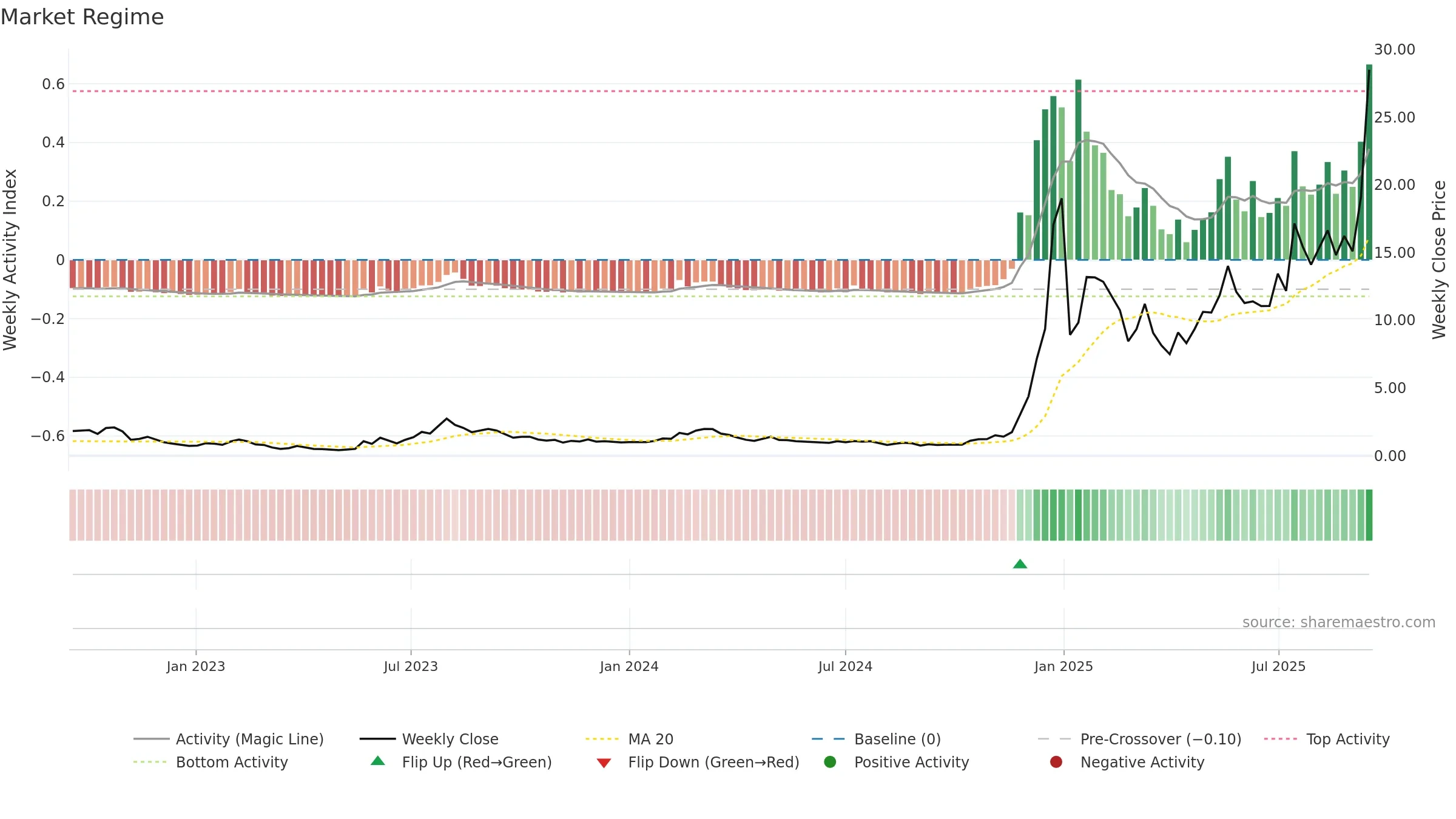The width and height of the screenshot is (1456, 819).
Task: Click the green triangle icon in Flip Up legend
Action: click(x=378, y=761)
